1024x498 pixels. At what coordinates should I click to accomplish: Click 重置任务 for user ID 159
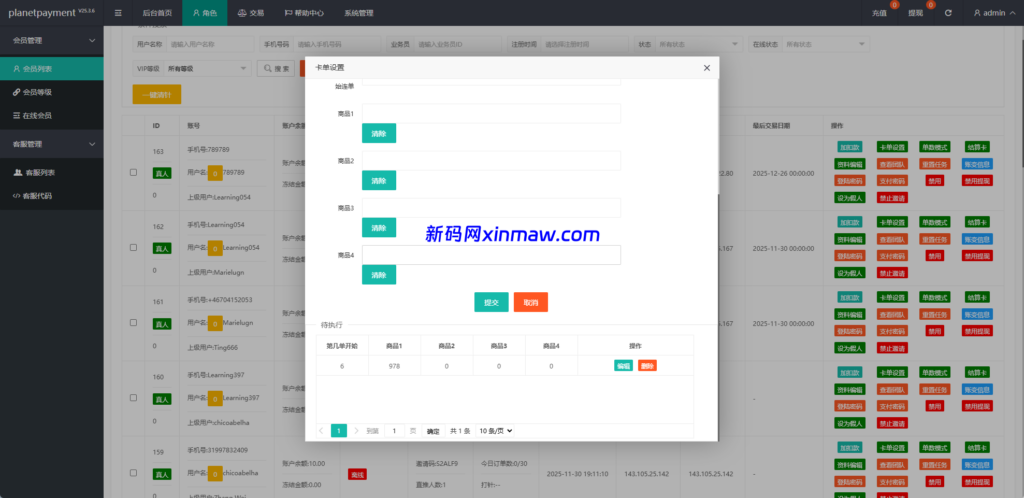935,465
